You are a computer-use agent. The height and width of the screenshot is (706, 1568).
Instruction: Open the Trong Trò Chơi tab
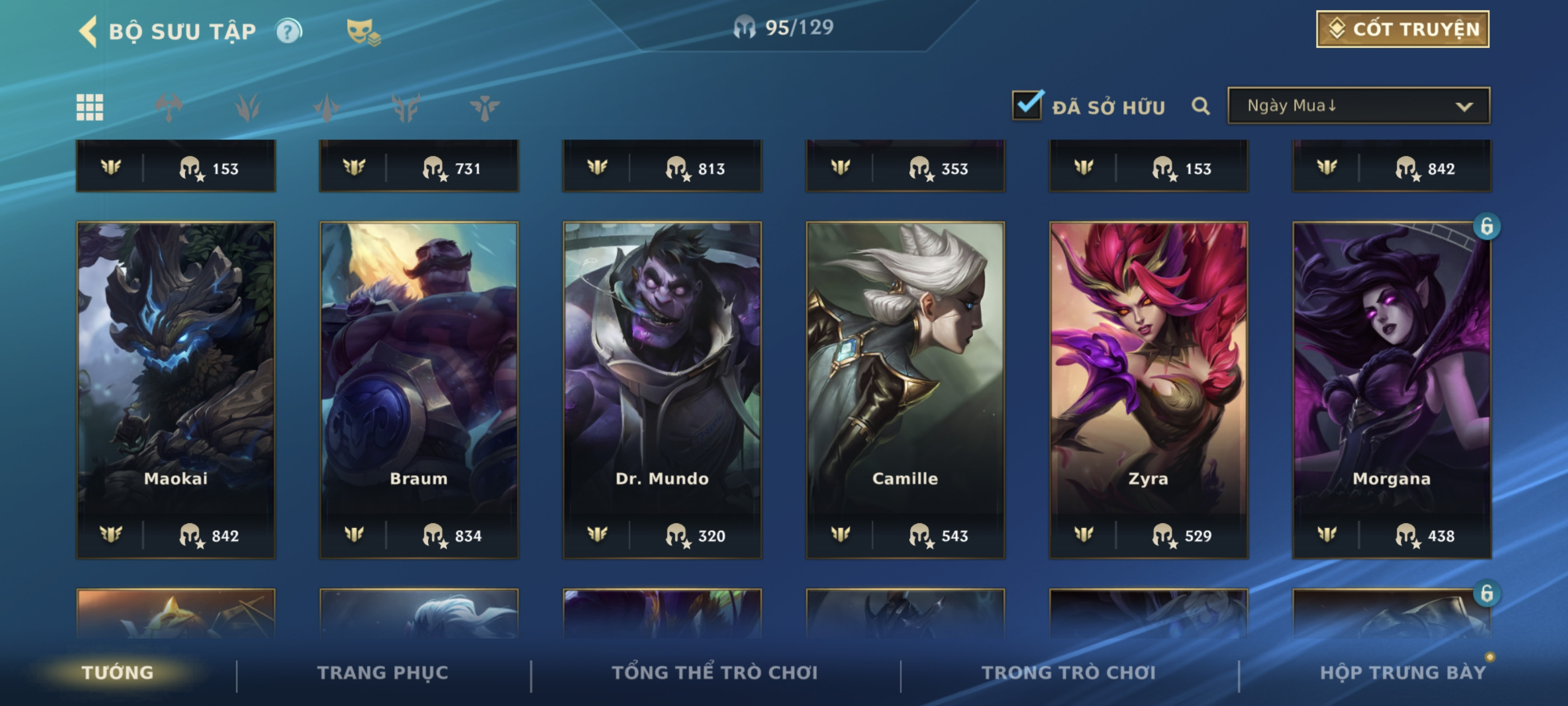click(x=1068, y=672)
